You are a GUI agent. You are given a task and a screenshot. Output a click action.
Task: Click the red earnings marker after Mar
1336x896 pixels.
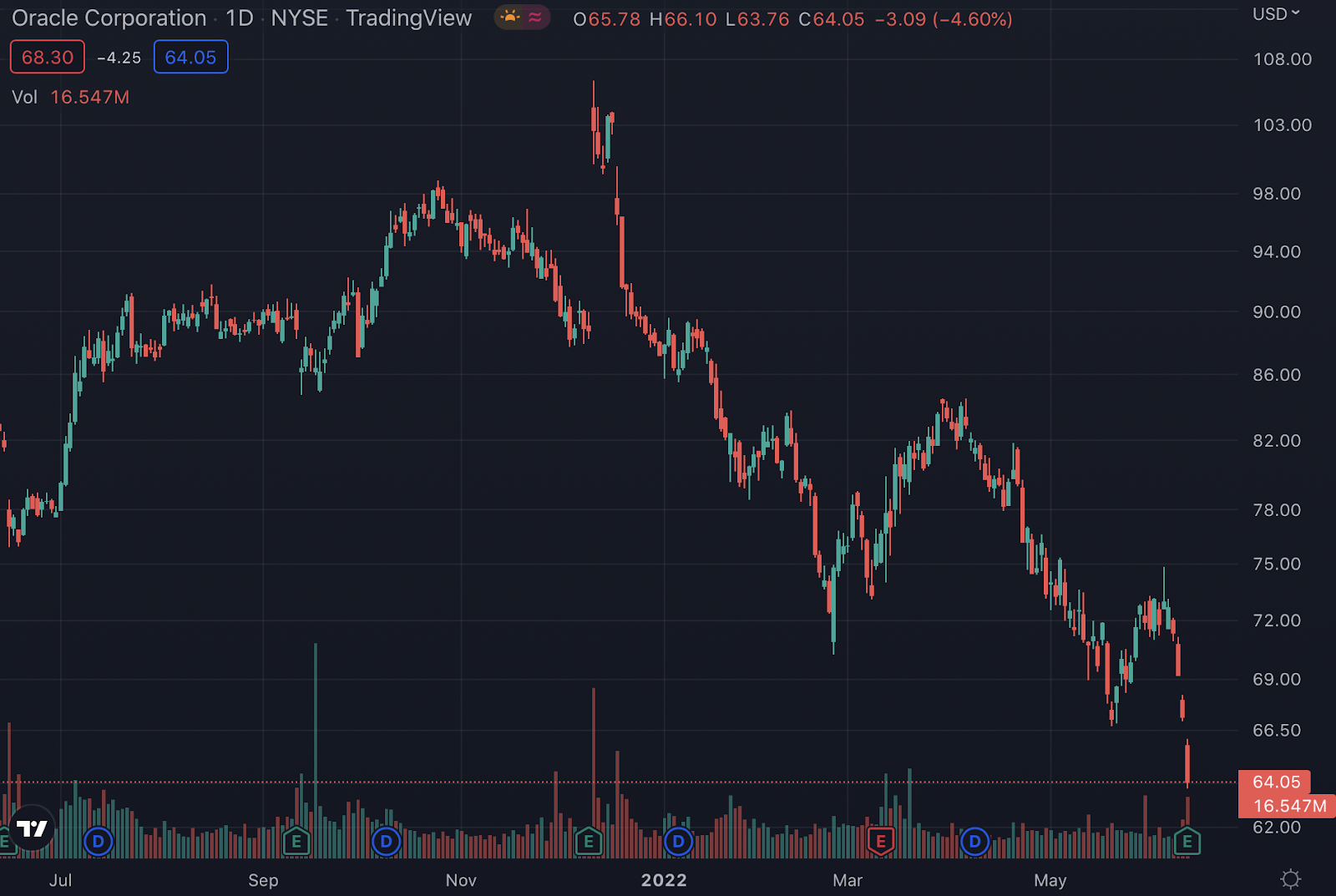tap(881, 841)
